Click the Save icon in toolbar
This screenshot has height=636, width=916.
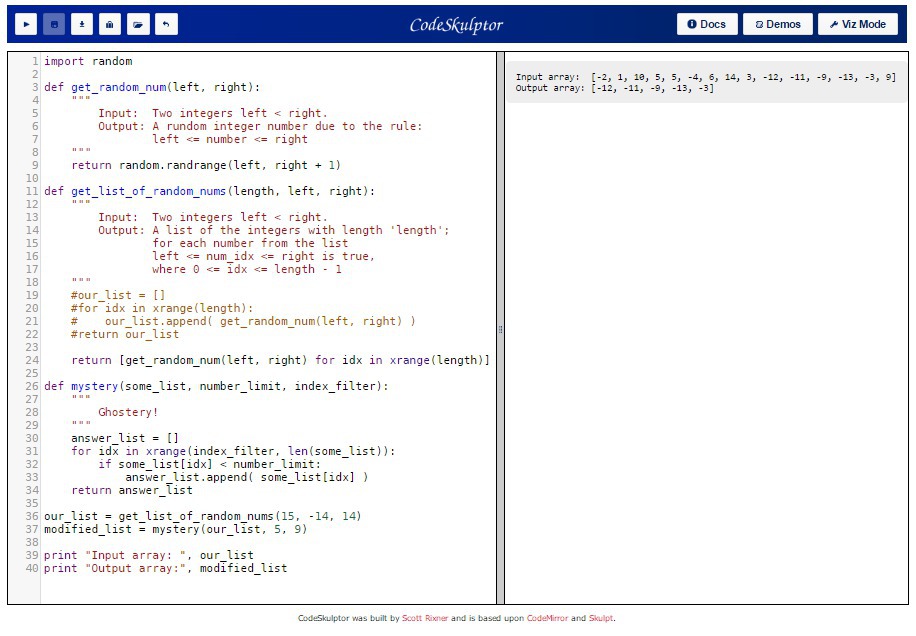[54, 24]
